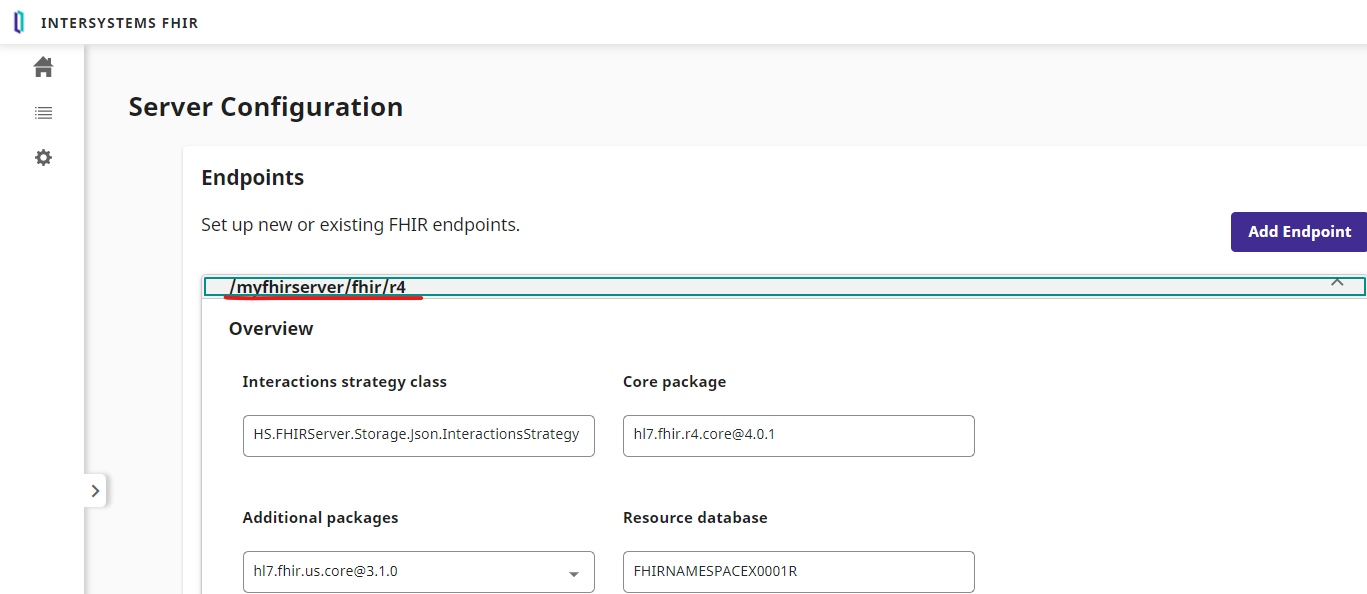The image size is (1367, 594).
Task: Select the Home icon in the sidebar
Action: click(43, 66)
